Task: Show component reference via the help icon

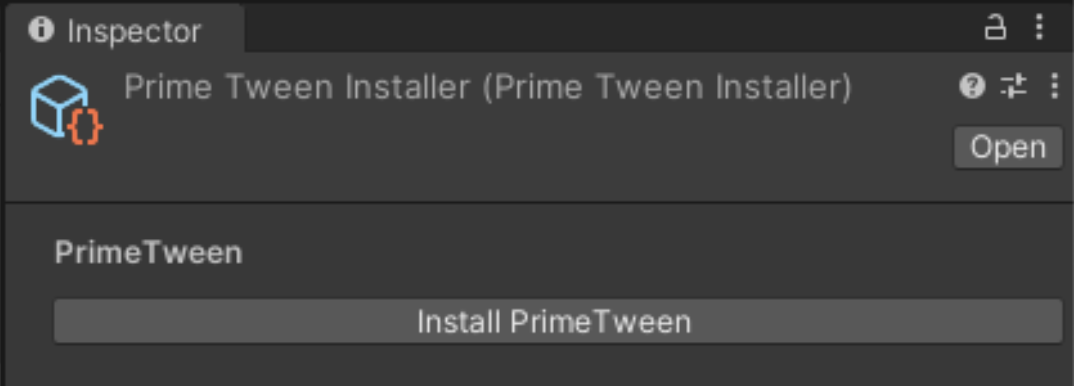Action: coord(972,87)
